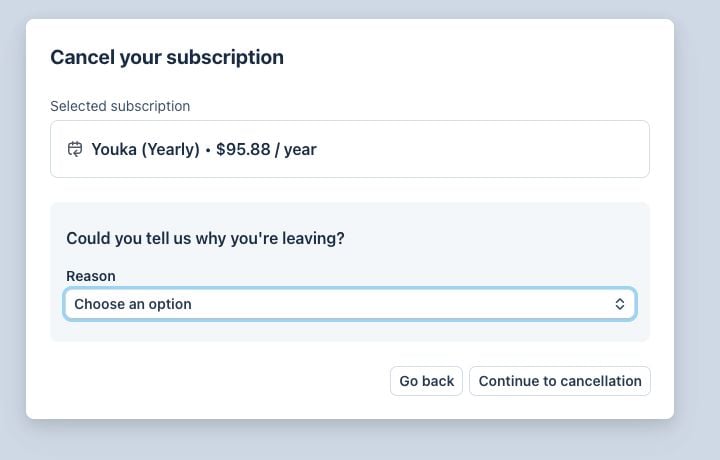This screenshot has width=720, height=460.
Task: Click the Go back button
Action: click(426, 381)
